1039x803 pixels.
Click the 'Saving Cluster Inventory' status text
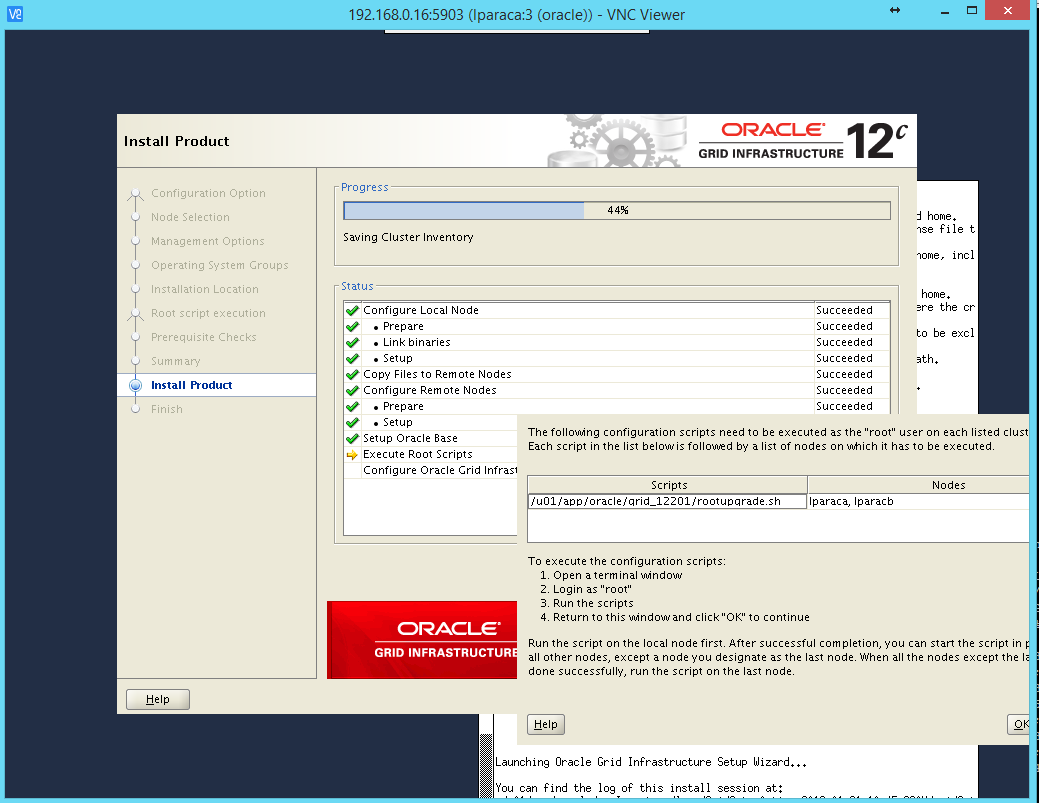[x=408, y=237]
